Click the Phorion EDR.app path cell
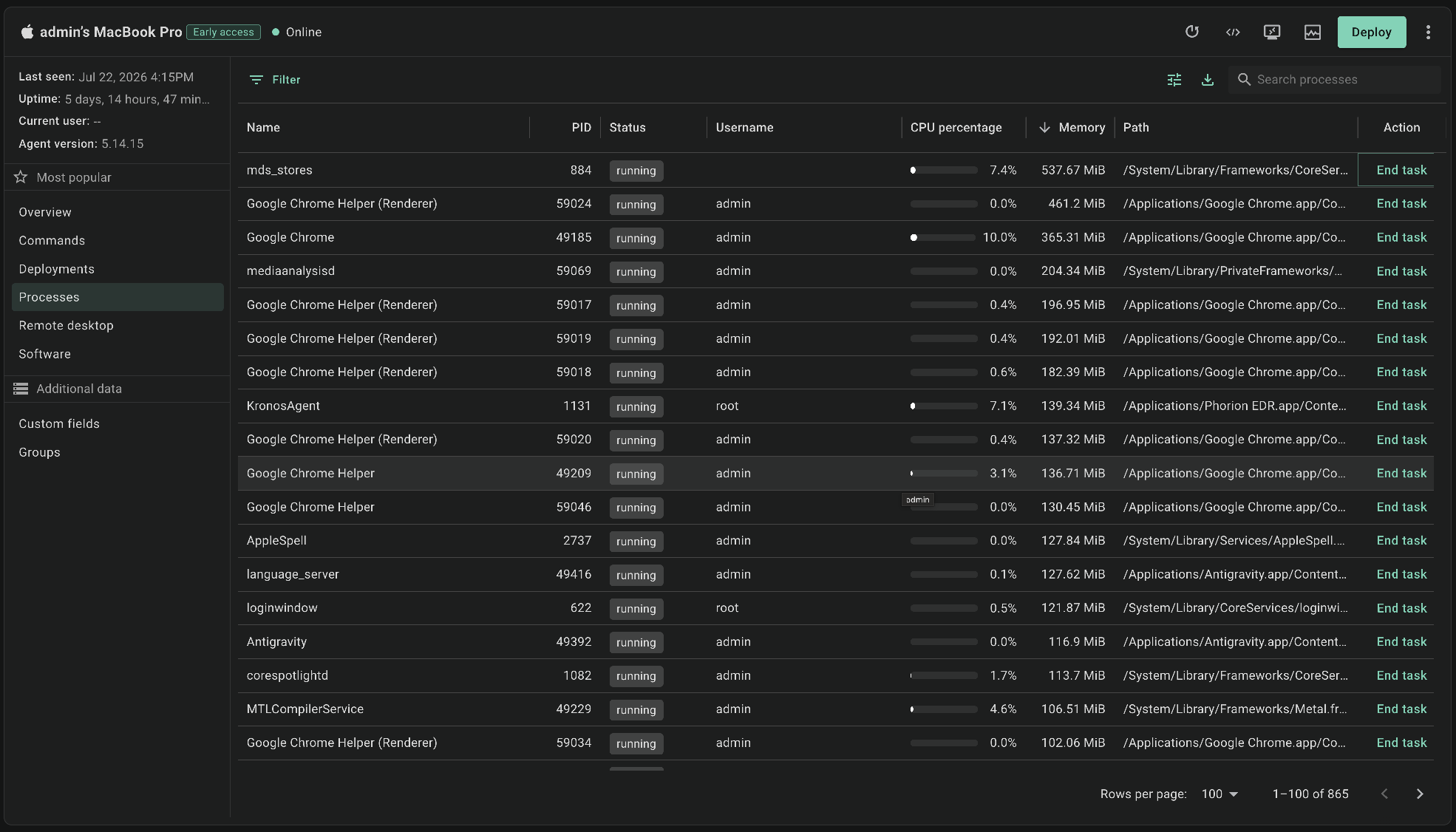This screenshot has width=1456, height=832. pos(1234,406)
